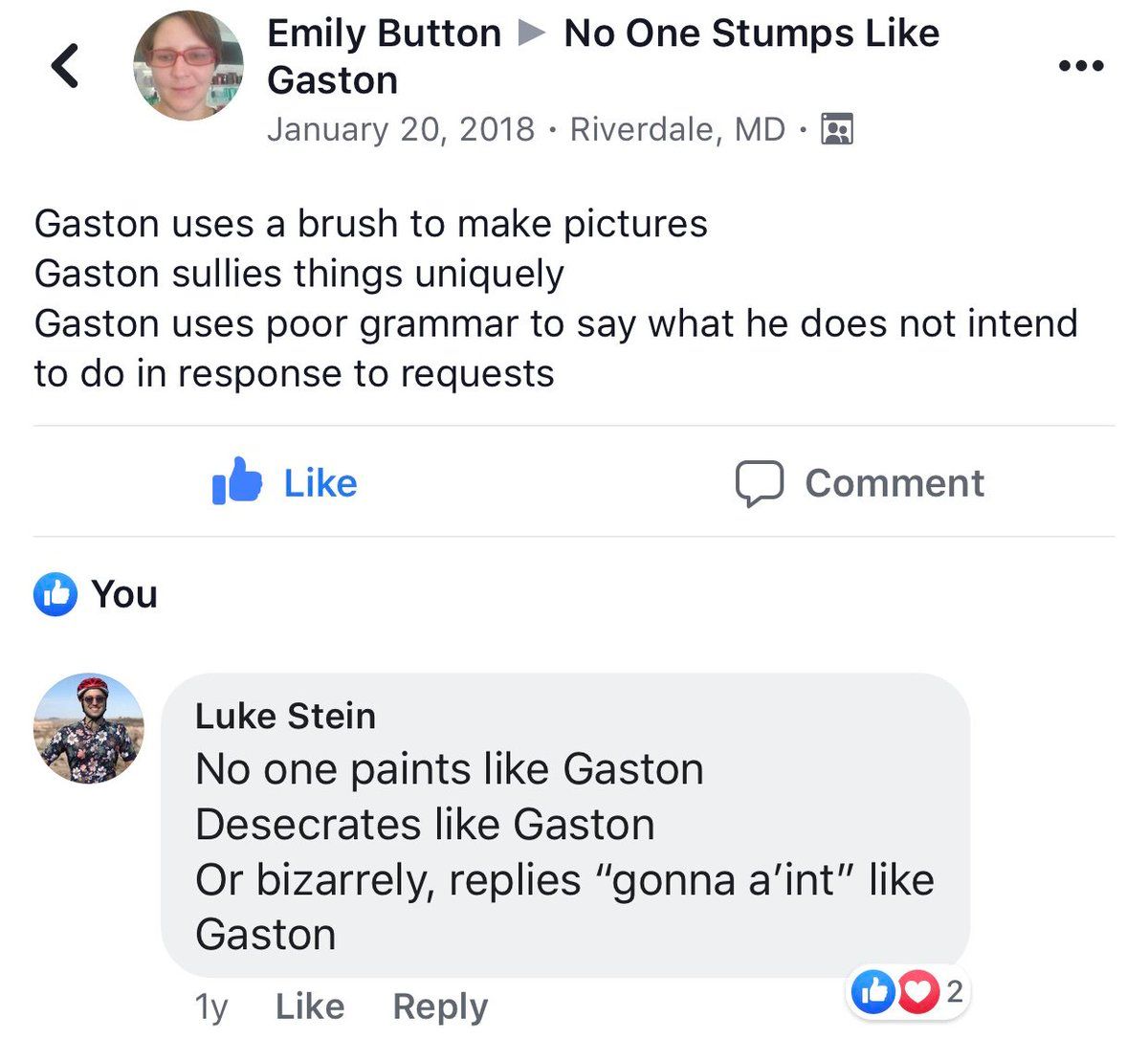1148x1039 pixels.
Task: Reply to Luke Stein's comment
Action: click(440, 1006)
